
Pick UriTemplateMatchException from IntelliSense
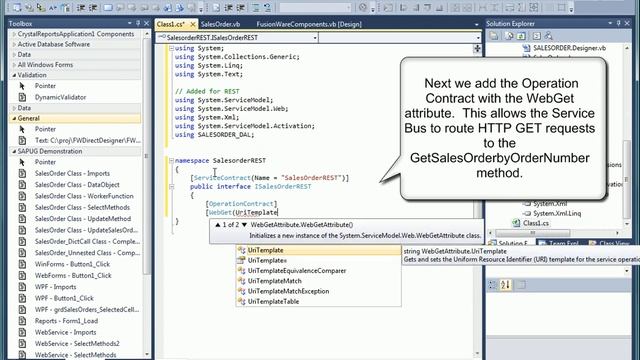pos(319,291)
